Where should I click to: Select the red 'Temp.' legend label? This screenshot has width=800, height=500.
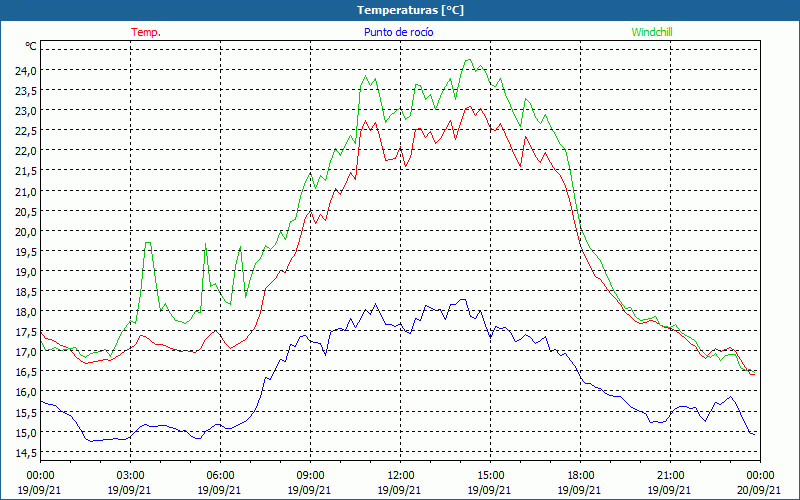[146, 32]
